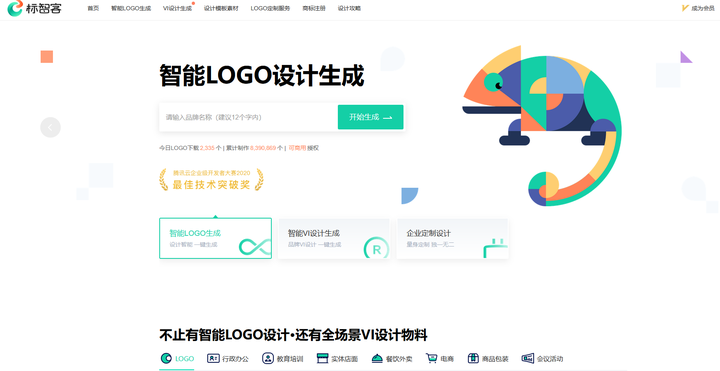This screenshot has height=371, width=720.
Task: Switch to the LOGO scene tab label
Action: tap(185, 359)
